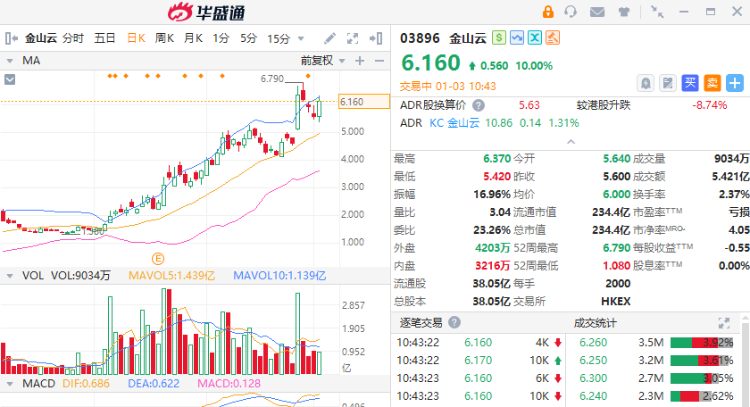Switch to 分时 intraday chart
The width and height of the screenshot is (750, 407).
click(73, 38)
